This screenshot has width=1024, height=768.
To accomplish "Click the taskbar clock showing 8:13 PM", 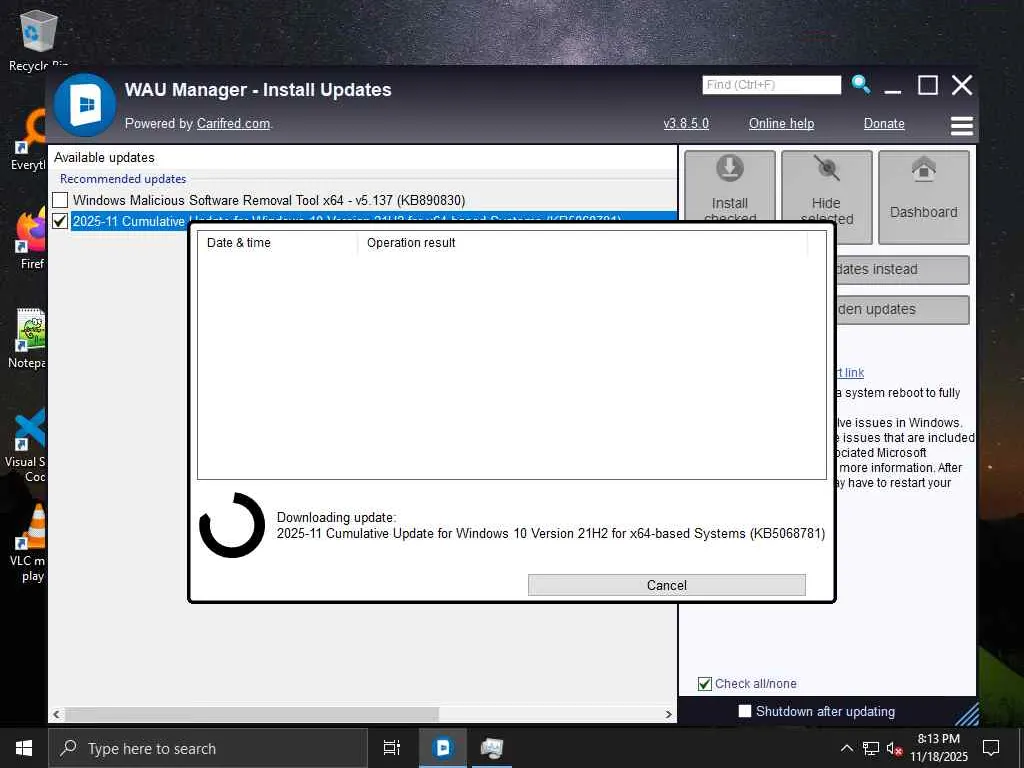I will pos(938,748).
